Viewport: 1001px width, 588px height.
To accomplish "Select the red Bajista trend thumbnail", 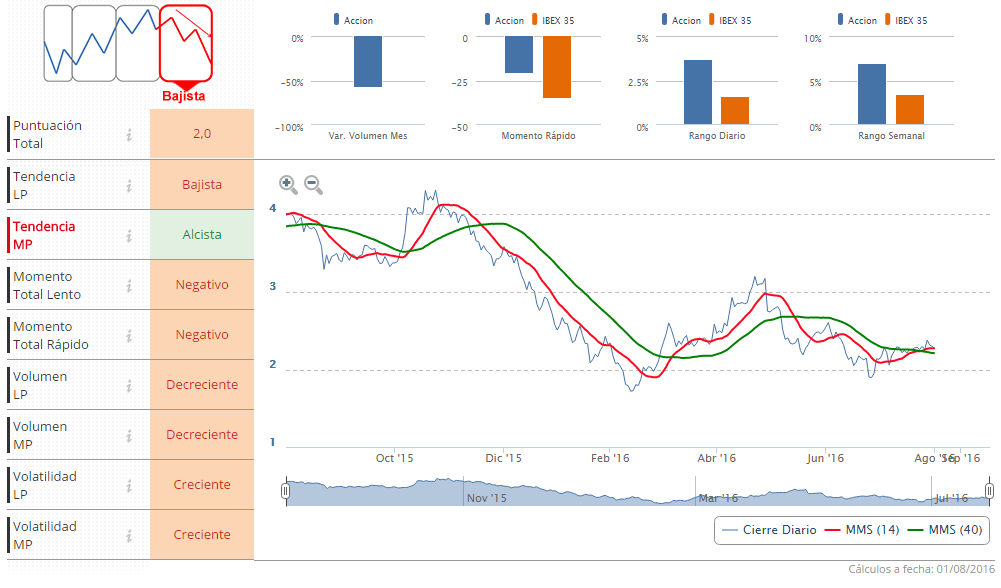I will [186, 43].
